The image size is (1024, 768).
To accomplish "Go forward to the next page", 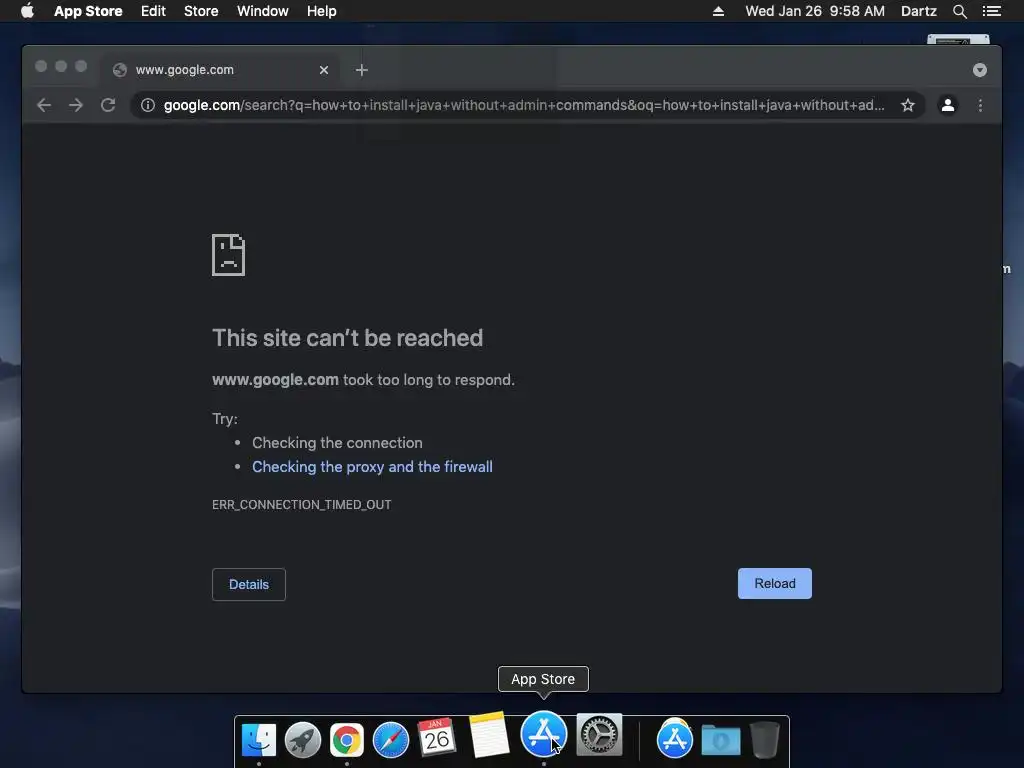I will click(x=76, y=105).
